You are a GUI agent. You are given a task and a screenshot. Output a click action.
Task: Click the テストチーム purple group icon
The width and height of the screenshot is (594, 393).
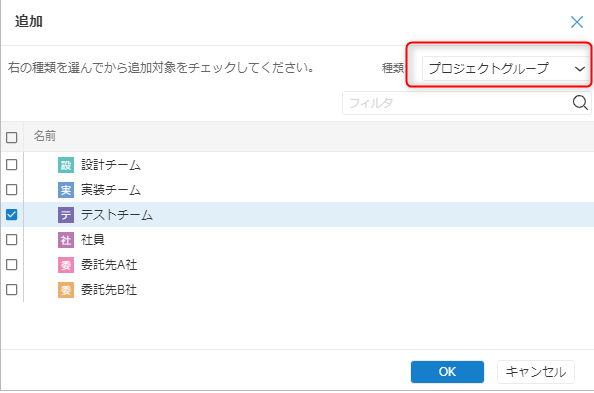coord(66,215)
